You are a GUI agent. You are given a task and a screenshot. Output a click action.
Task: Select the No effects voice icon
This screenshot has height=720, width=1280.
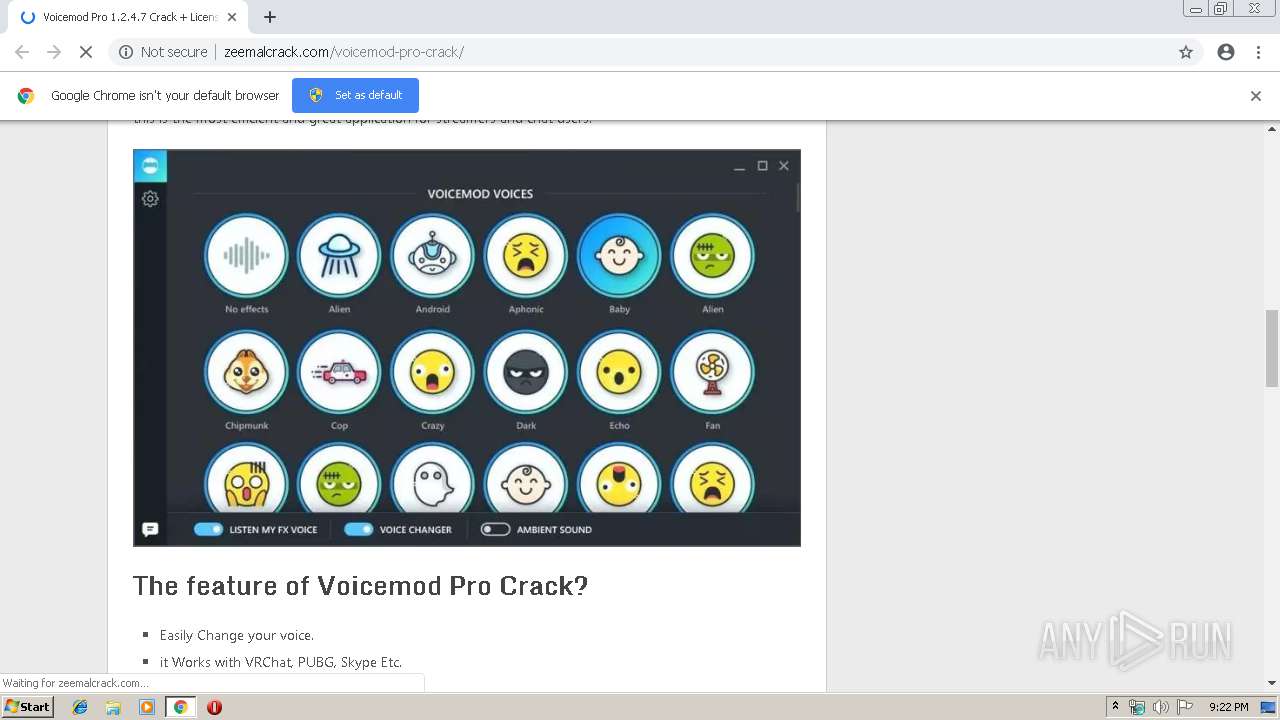(246, 256)
